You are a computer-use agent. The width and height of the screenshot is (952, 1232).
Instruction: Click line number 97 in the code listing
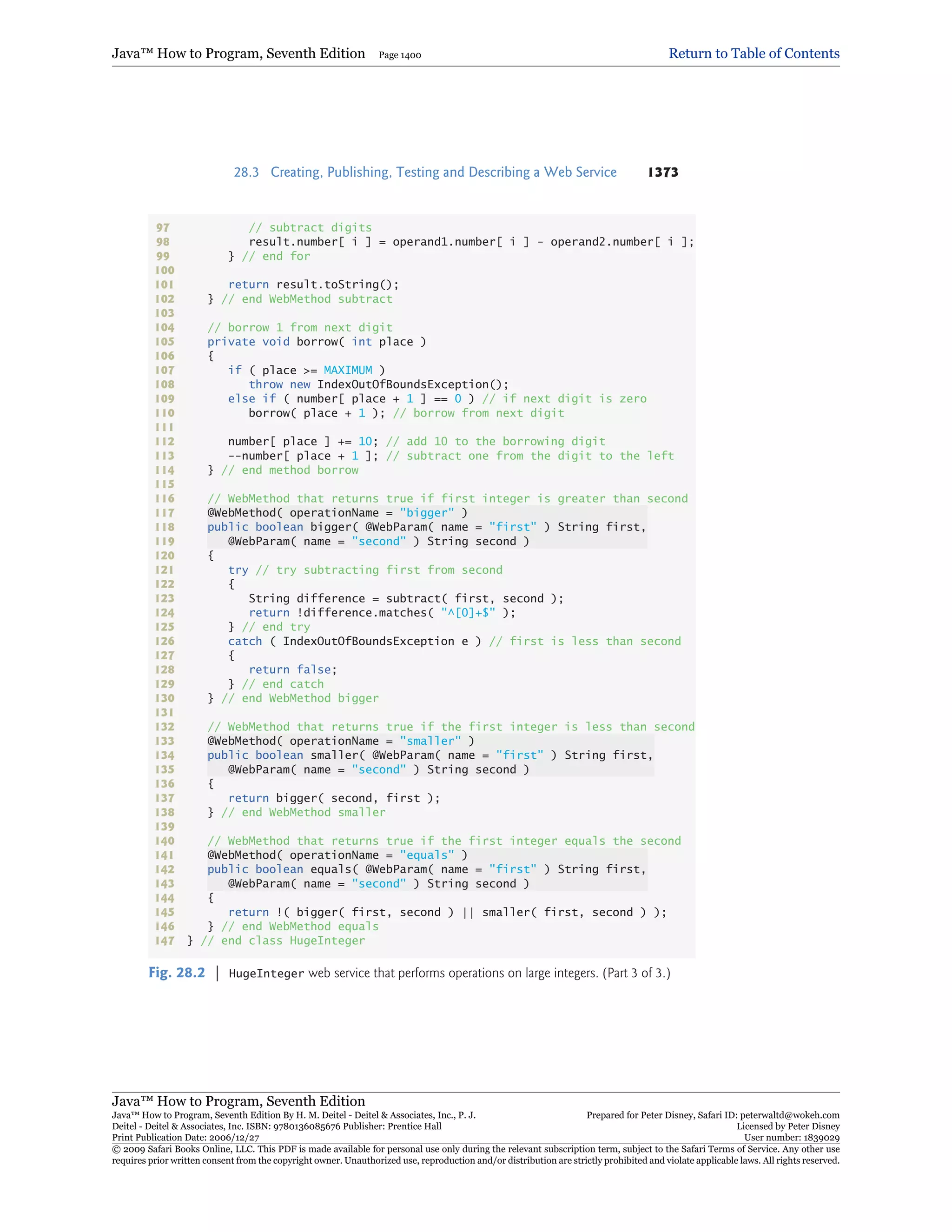(x=163, y=227)
